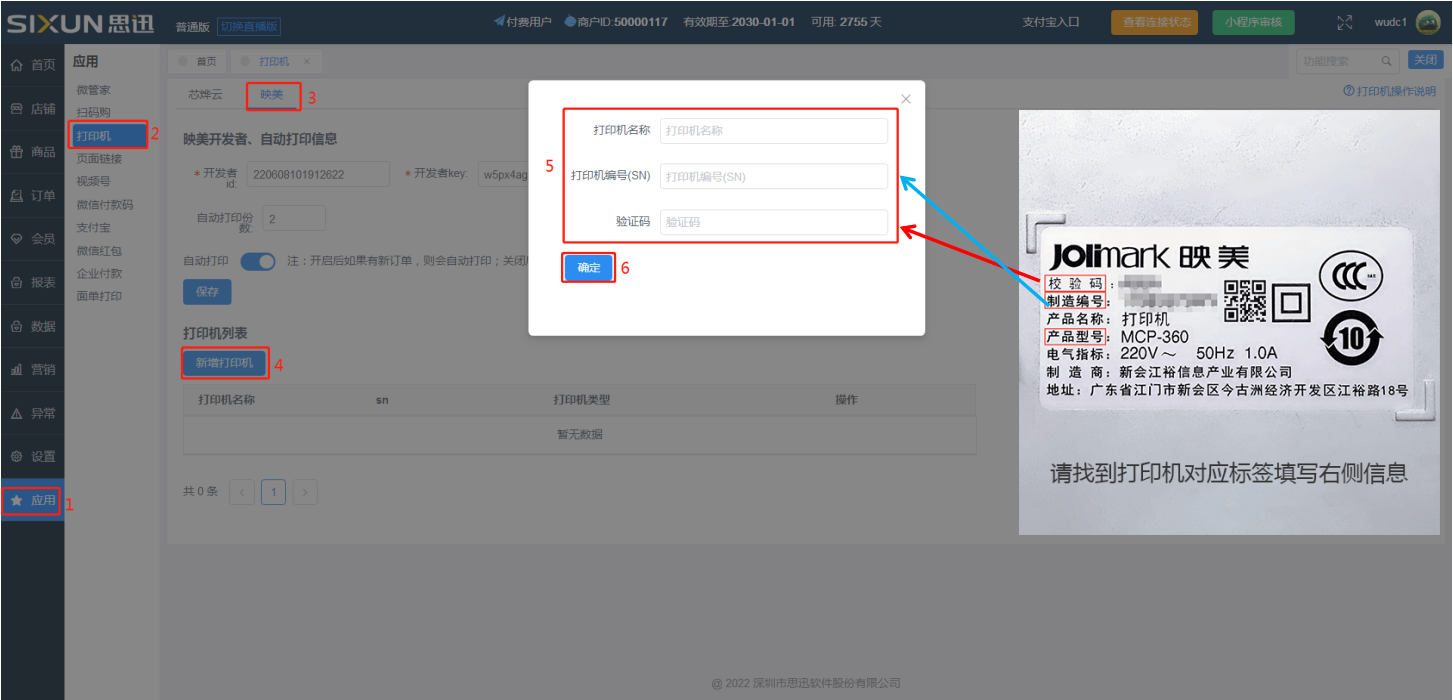Viewport: 1453px width, 700px height.
Task: Open 微管家 in the 应用 menu
Action: pos(94,90)
